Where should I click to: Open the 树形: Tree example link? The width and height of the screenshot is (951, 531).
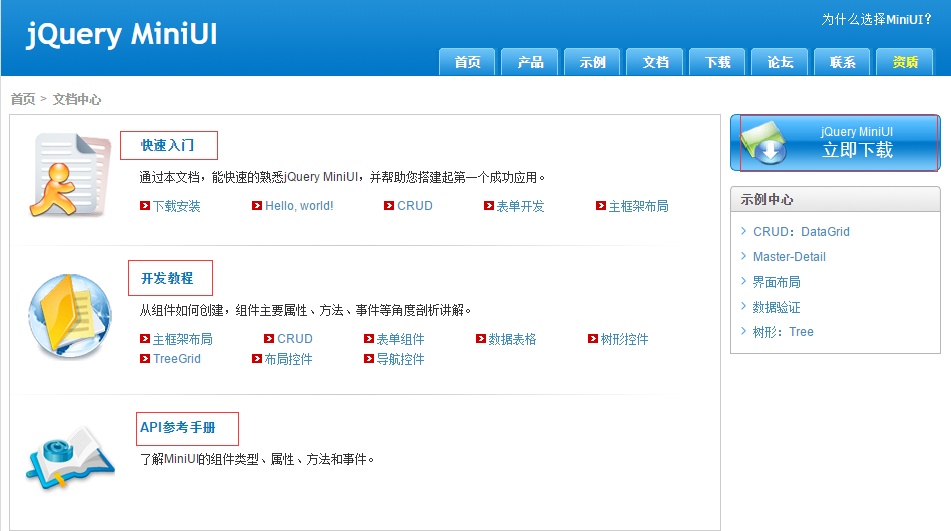click(x=783, y=332)
